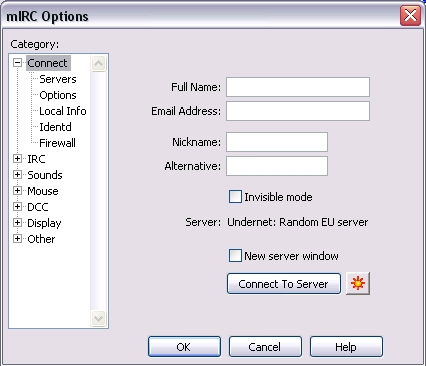Close the mIRC Options dialog
Image resolution: width=426 pixels, height=366 pixels.
click(x=410, y=15)
